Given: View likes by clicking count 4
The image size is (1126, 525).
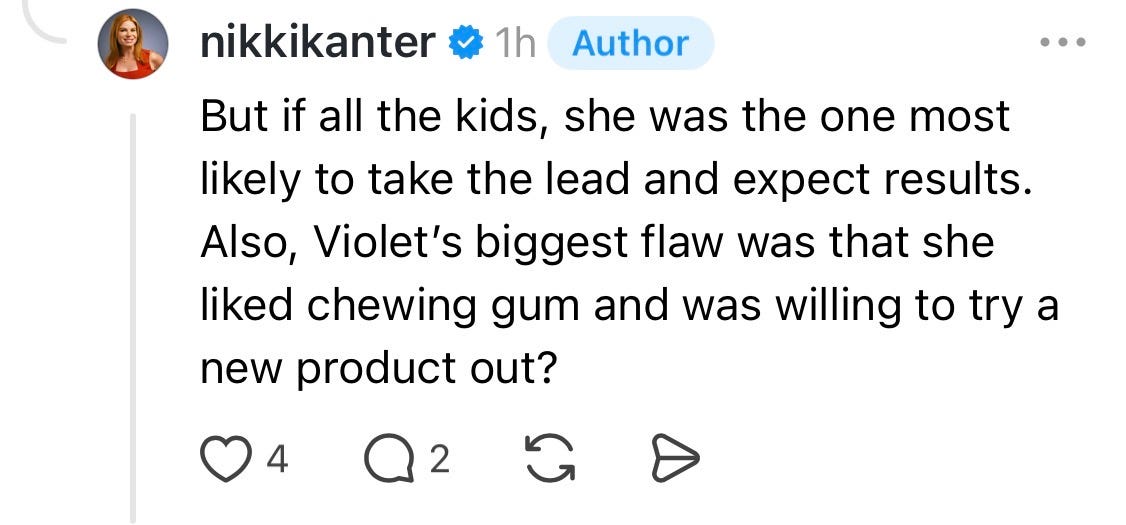Looking at the screenshot, I should click(x=277, y=460).
